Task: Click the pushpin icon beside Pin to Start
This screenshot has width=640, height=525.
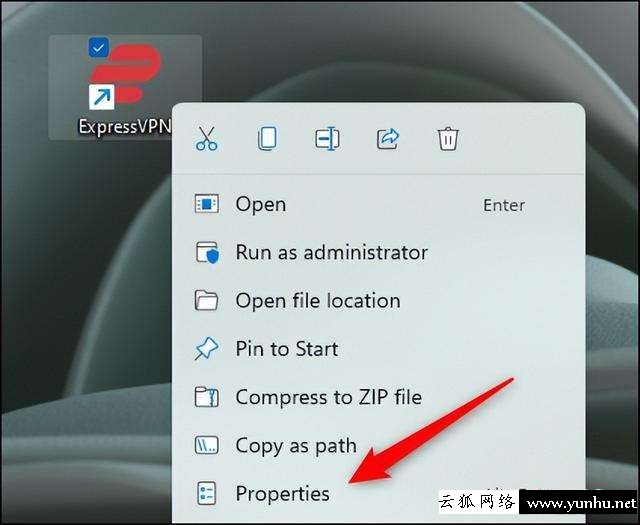Action: coord(207,349)
